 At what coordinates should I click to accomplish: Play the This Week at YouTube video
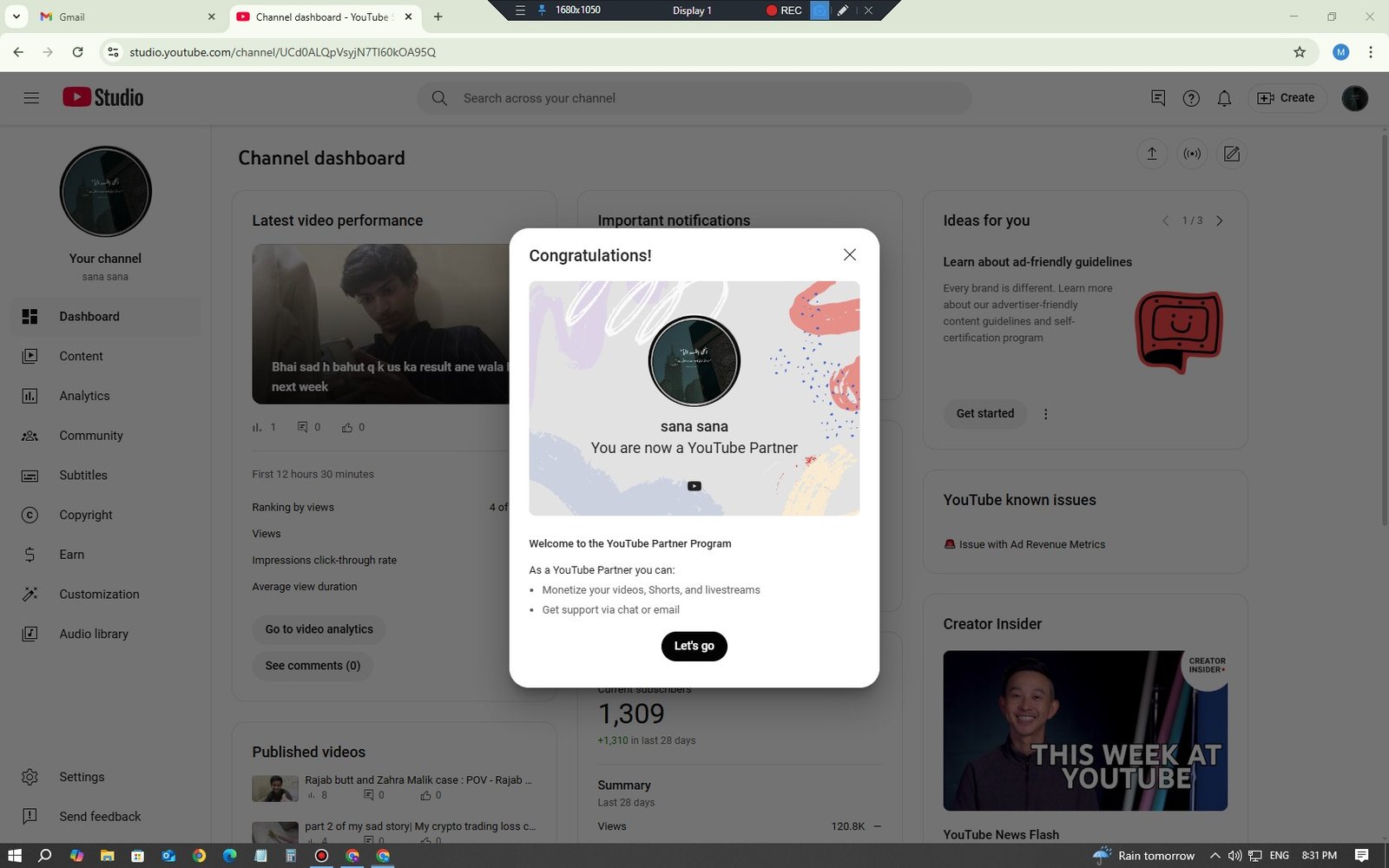click(x=1085, y=731)
